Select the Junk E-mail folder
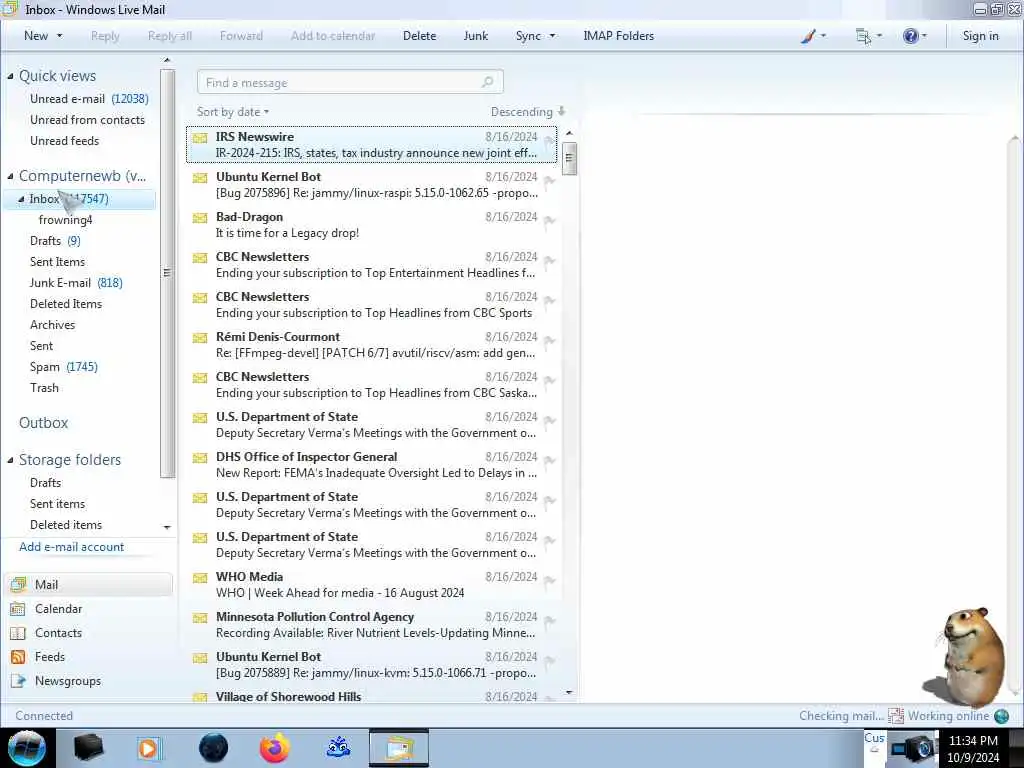This screenshot has height=768, width=1024. pos(76,283)
